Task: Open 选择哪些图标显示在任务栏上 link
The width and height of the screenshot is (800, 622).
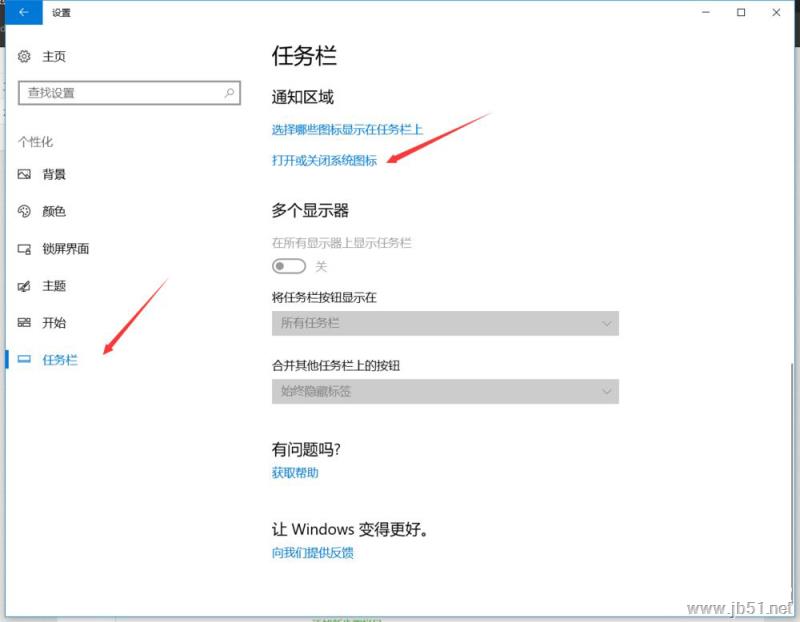Action: point(345,129)
